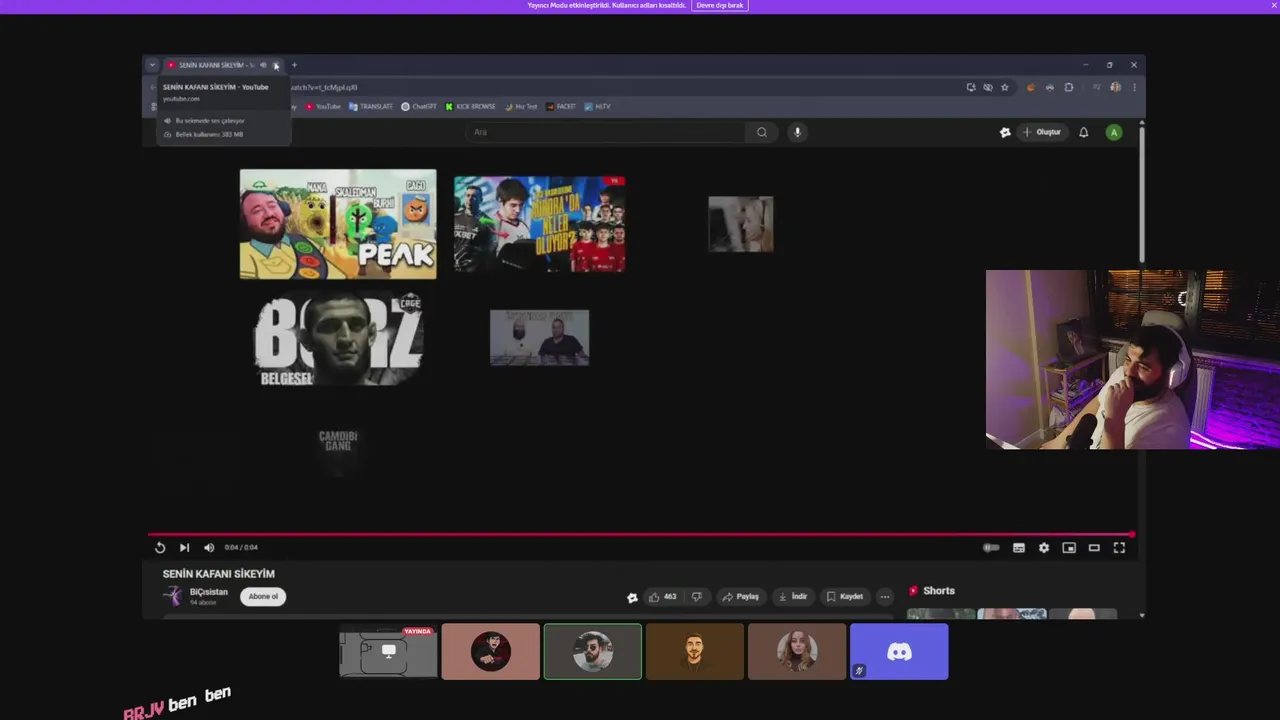Mute the YouTube player volume

click(x=209, y=547)
